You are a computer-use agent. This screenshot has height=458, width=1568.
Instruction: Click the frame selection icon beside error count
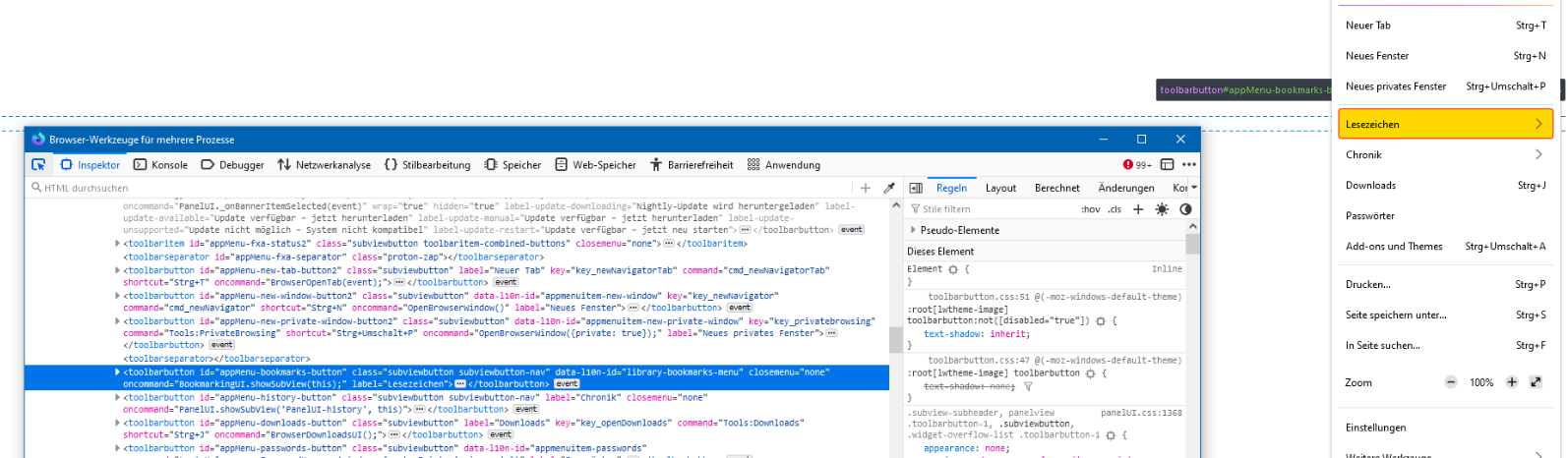click(x=1168, y=165)
